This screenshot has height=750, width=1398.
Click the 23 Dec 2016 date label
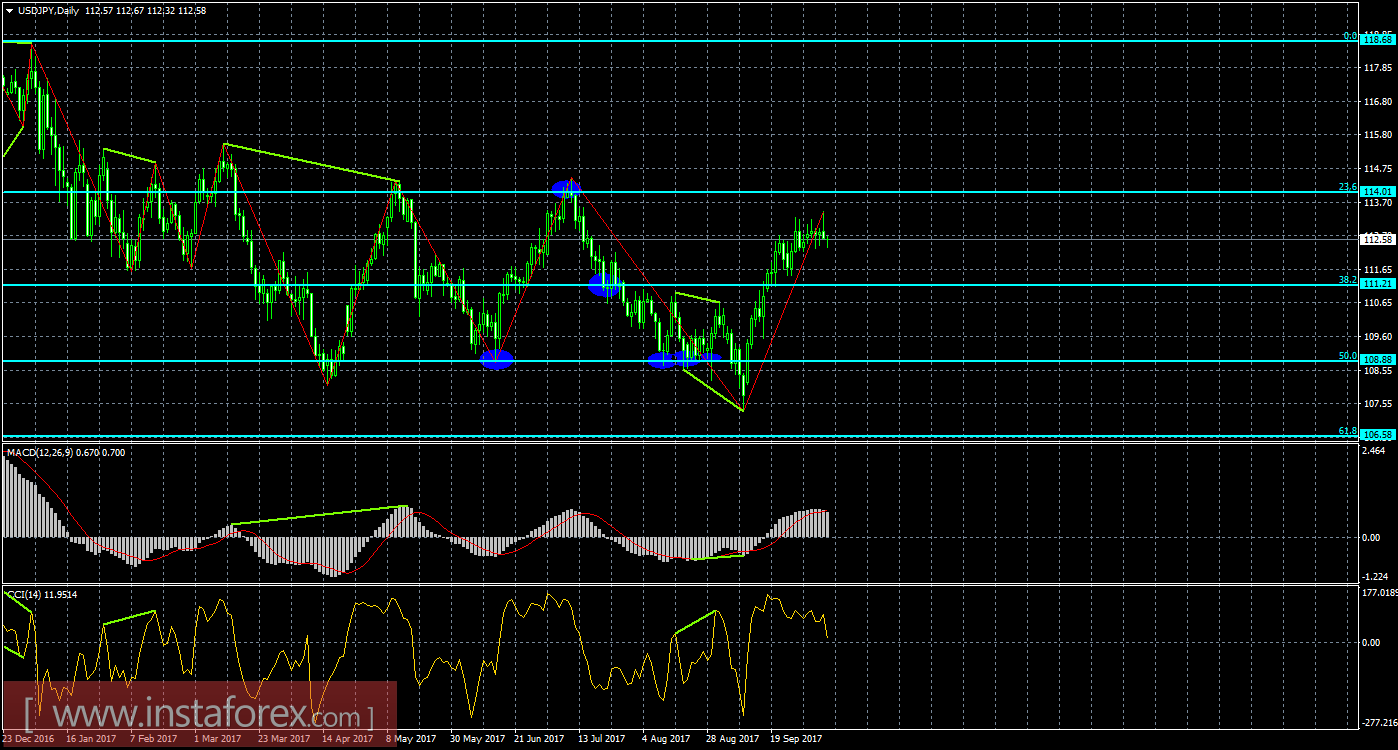click(30, 739)
